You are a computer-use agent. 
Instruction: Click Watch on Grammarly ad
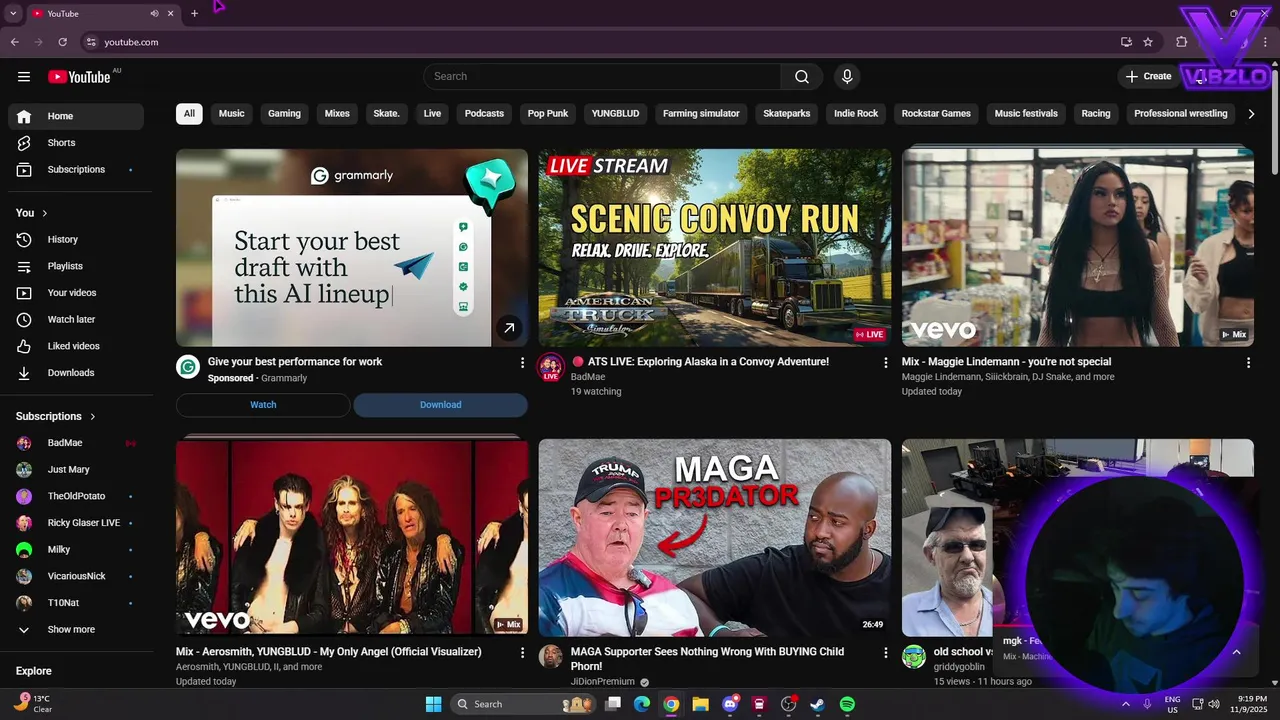pyautogui.click(x=263, y=405)
